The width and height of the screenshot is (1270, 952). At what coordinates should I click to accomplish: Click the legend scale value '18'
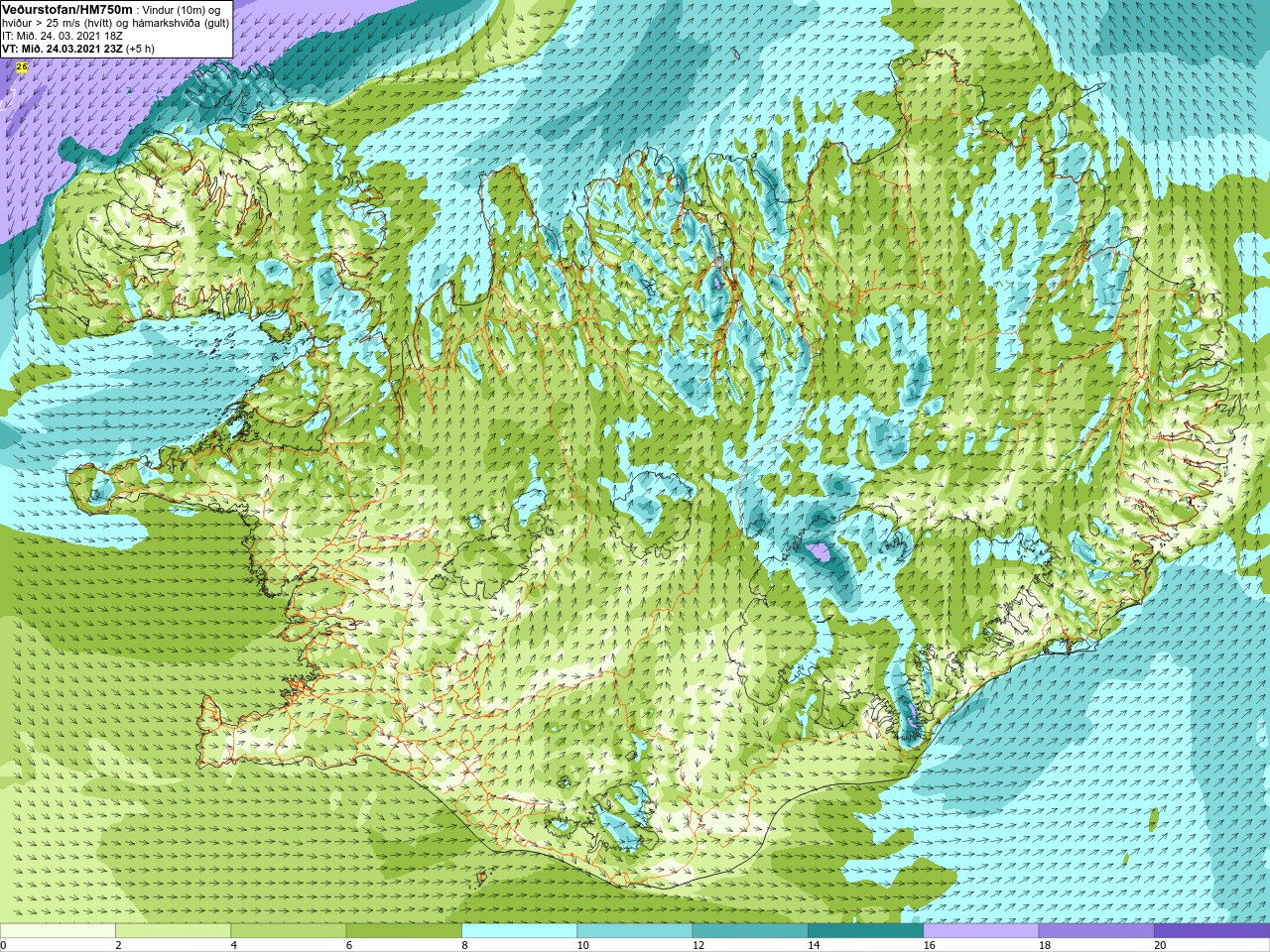click(x=1045, y=946)
